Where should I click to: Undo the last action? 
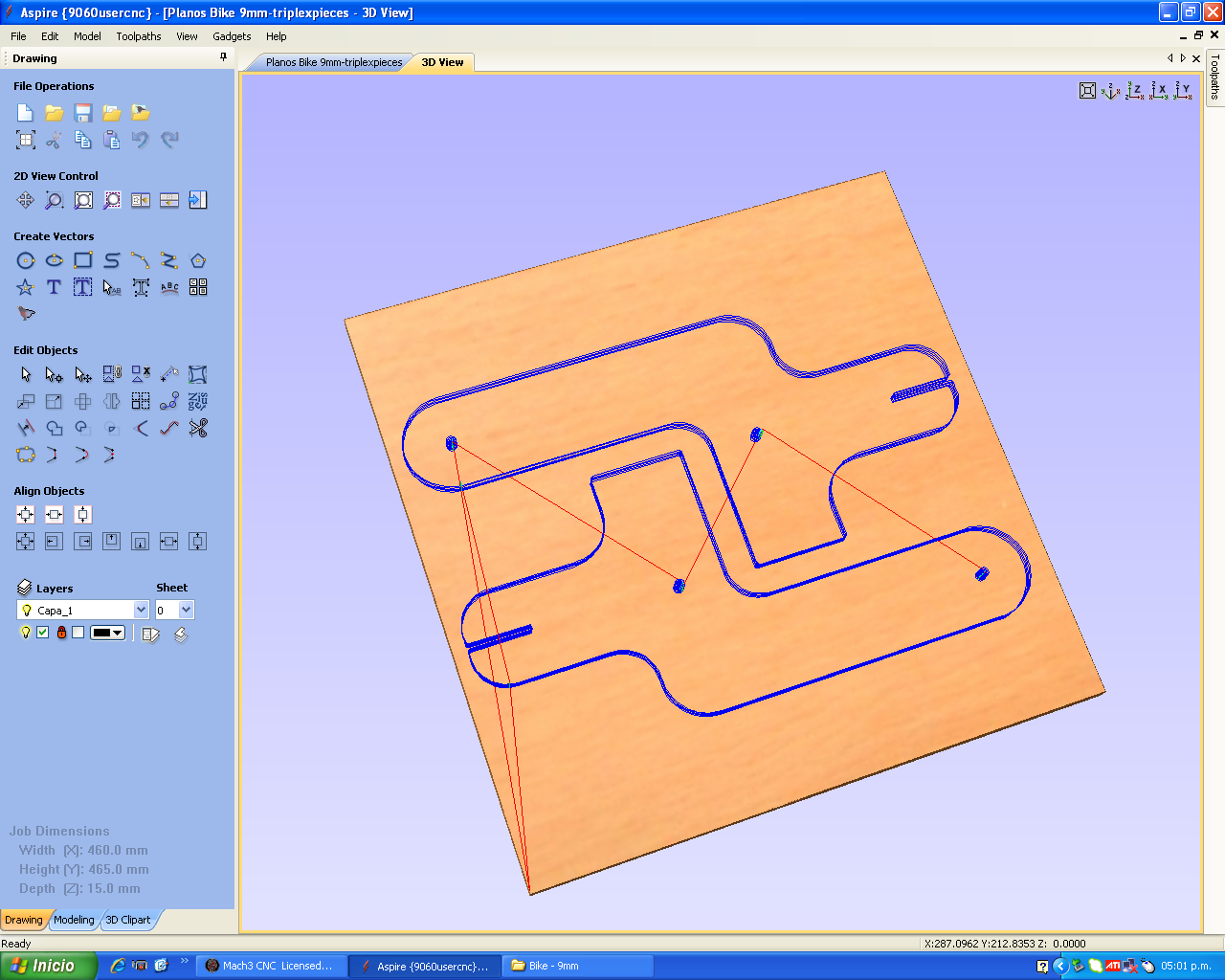point(141,140)
